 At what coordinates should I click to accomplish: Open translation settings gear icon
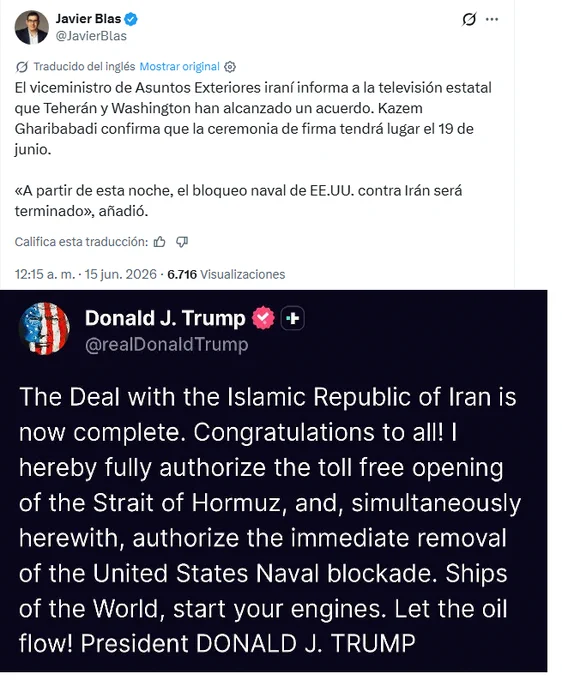pos(230,67)
